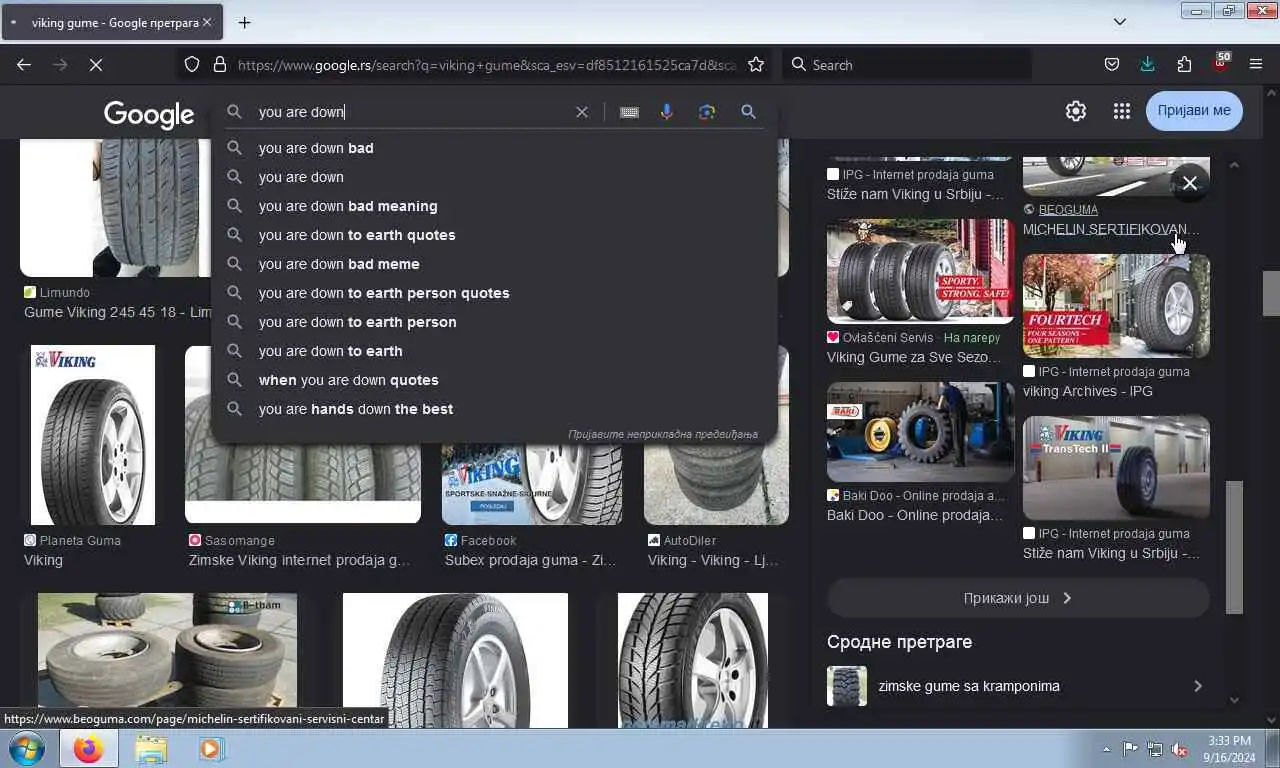Viewport: 1280px width, 768px height.
Task: Open the AutoDiler Viking result link
Action: (x=713, y=560)
